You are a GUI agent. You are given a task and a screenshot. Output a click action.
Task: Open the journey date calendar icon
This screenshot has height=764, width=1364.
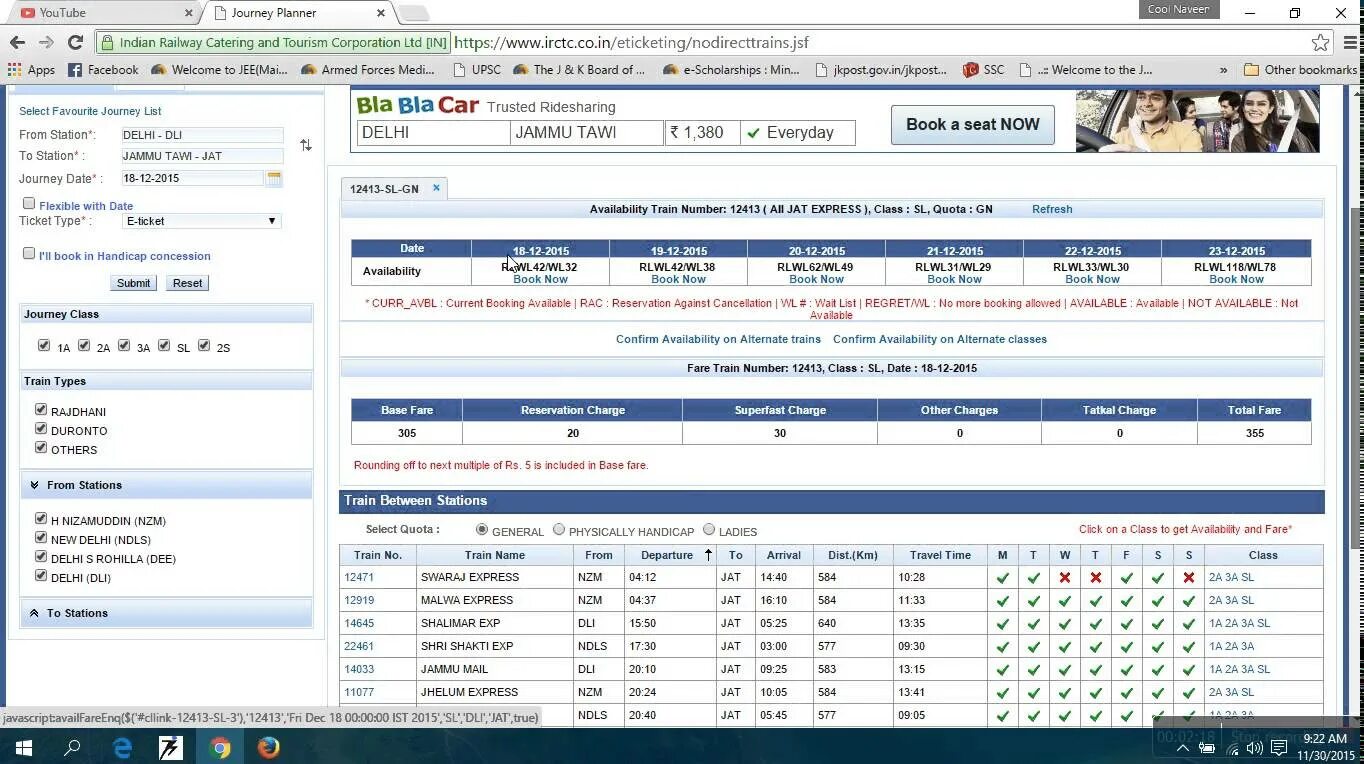(274, 178)
